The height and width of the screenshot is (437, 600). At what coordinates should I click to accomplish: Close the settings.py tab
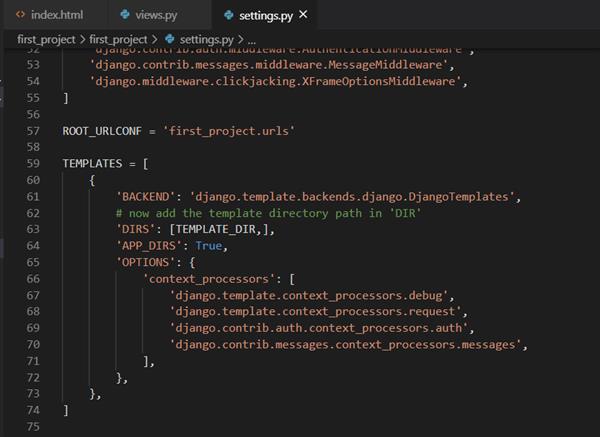tap(303, 15)
